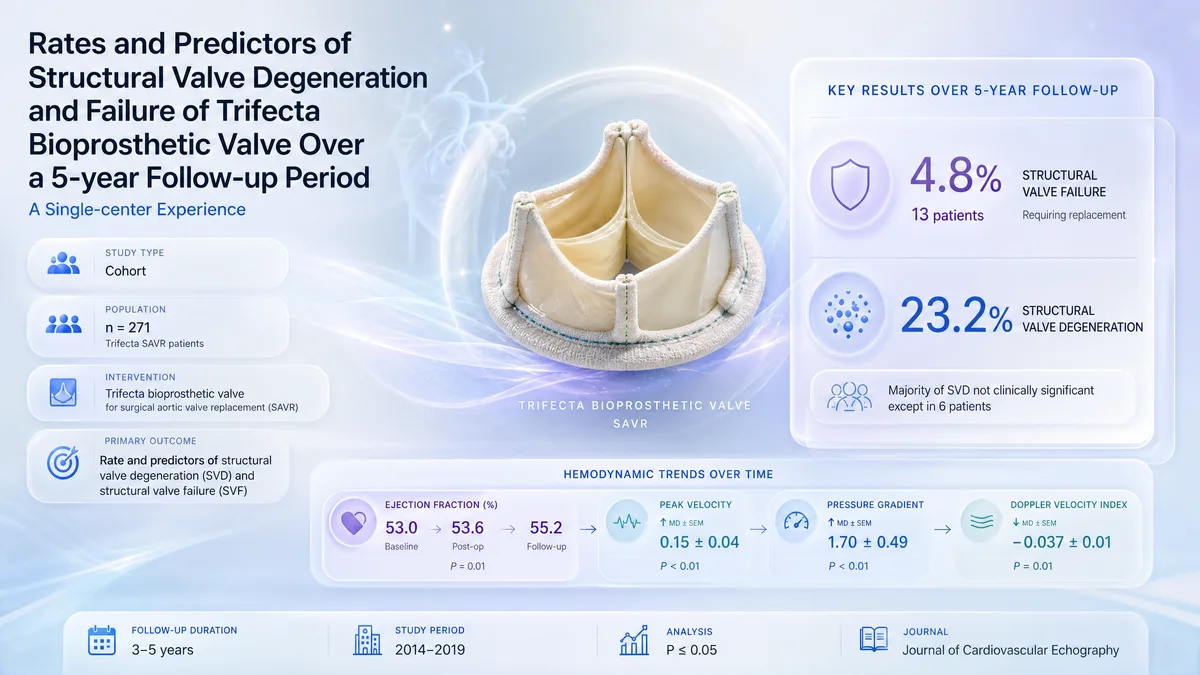Select the Population group icon
This screenshot has width=1200, height=675.
64,324
